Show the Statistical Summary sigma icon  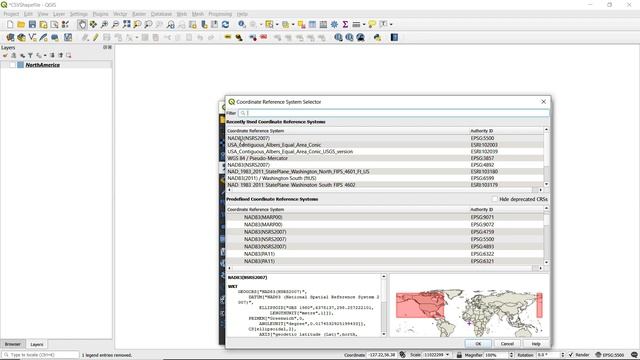tap(345, 24)
